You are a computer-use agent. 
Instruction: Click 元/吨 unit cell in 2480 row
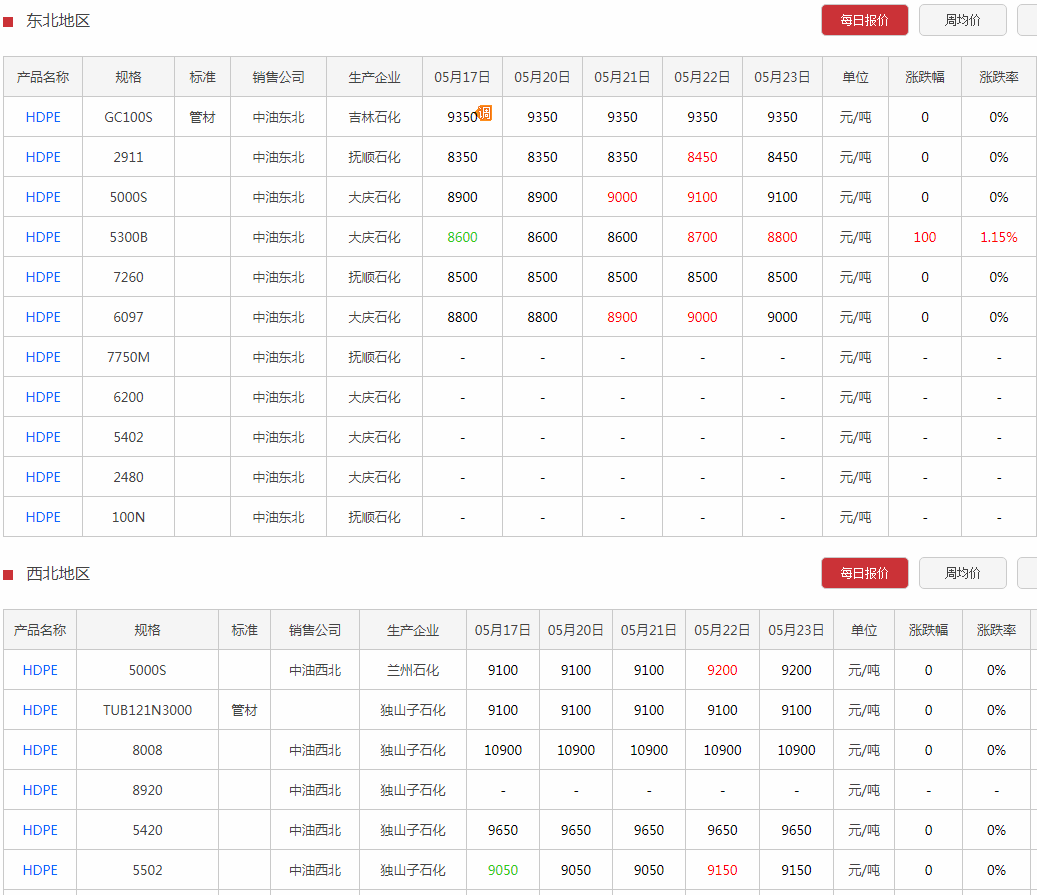855,478
